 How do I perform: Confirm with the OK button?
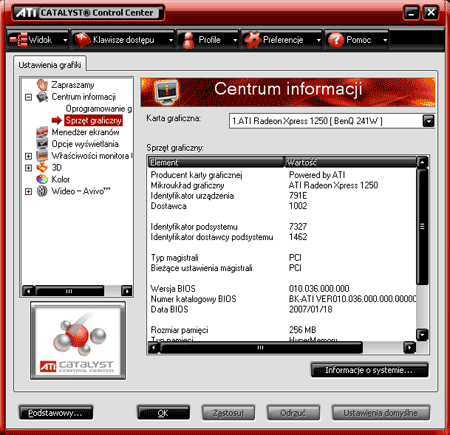click(x=163, y=413)
